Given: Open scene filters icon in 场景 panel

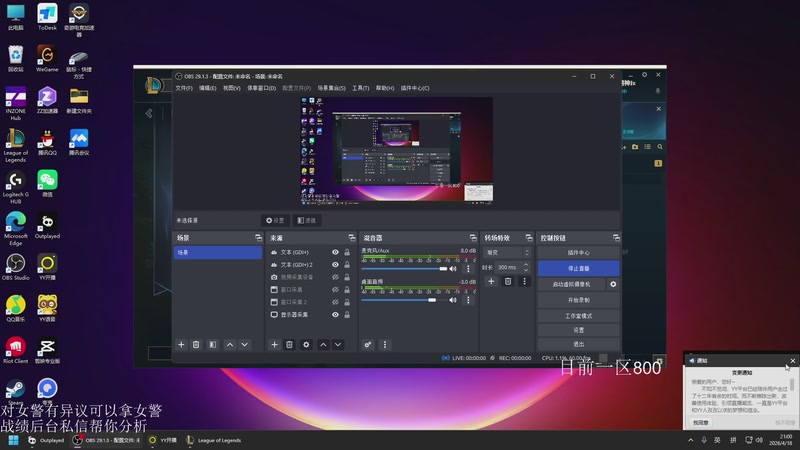Looking at the screenshot, I should click(x=213, y=345).
